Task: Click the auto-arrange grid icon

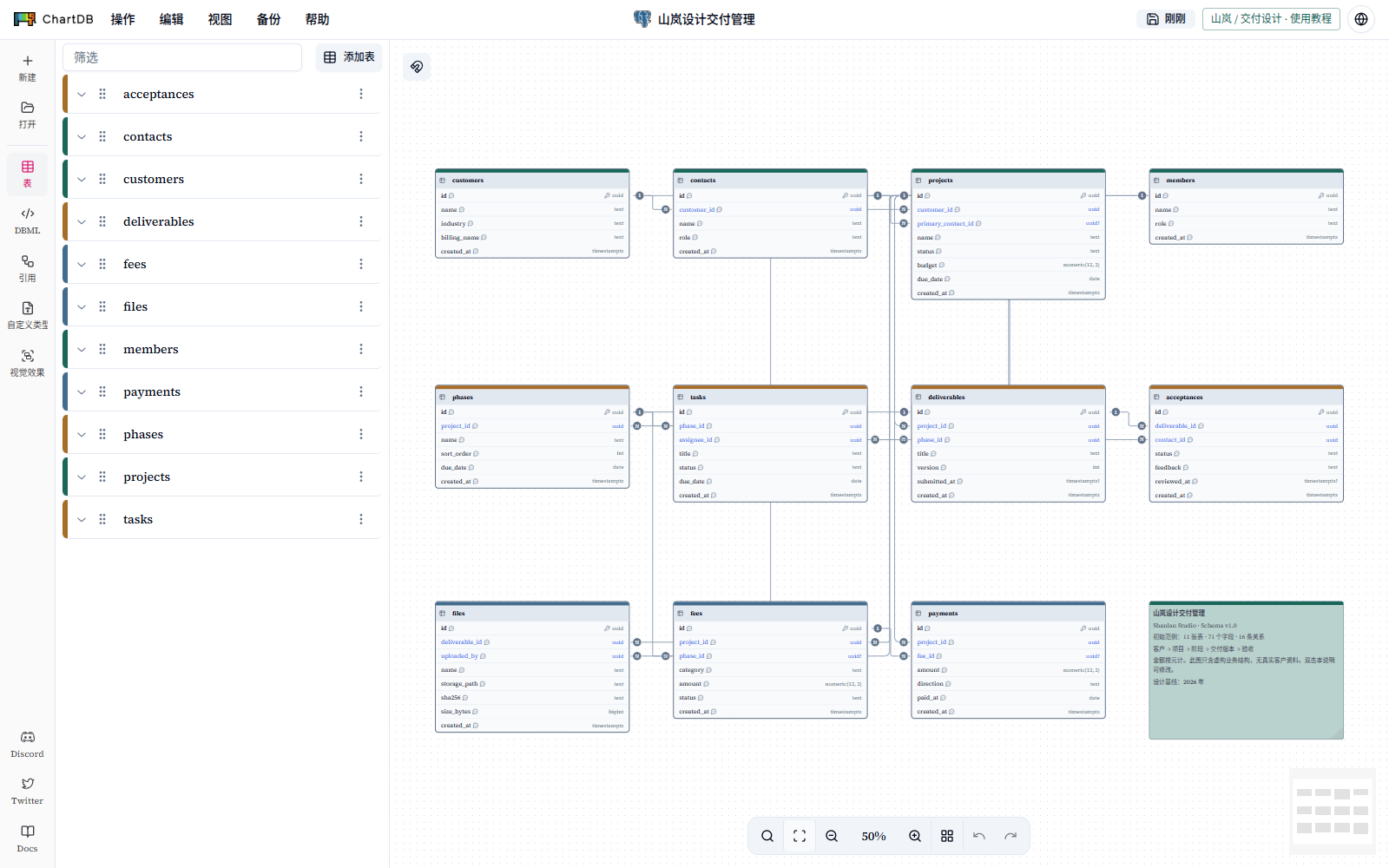Action: coord(947,836)
